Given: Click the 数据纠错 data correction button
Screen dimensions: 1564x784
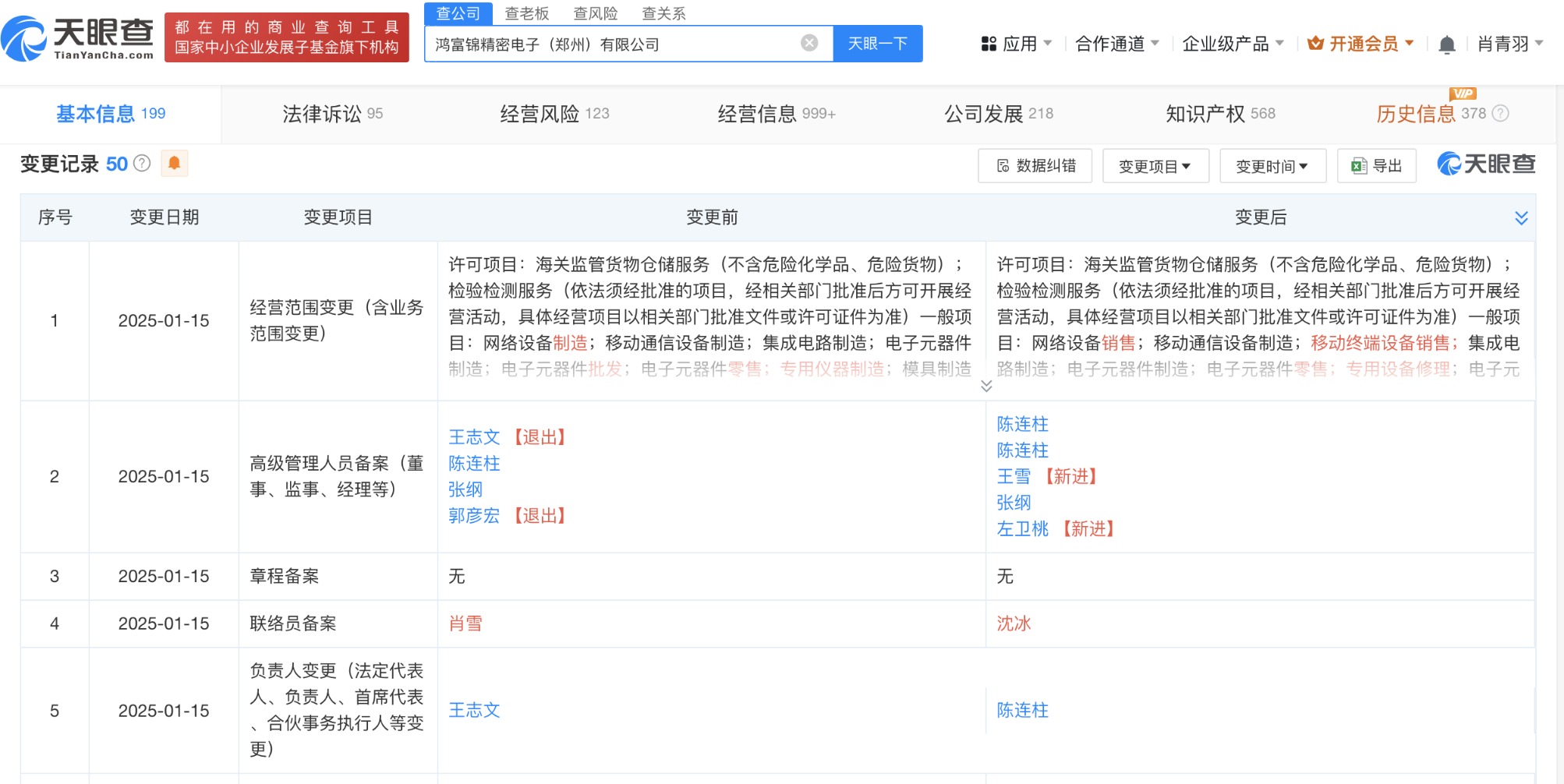Looking at the screenshot, I should pyautogui.click(x=1035, y=166).
